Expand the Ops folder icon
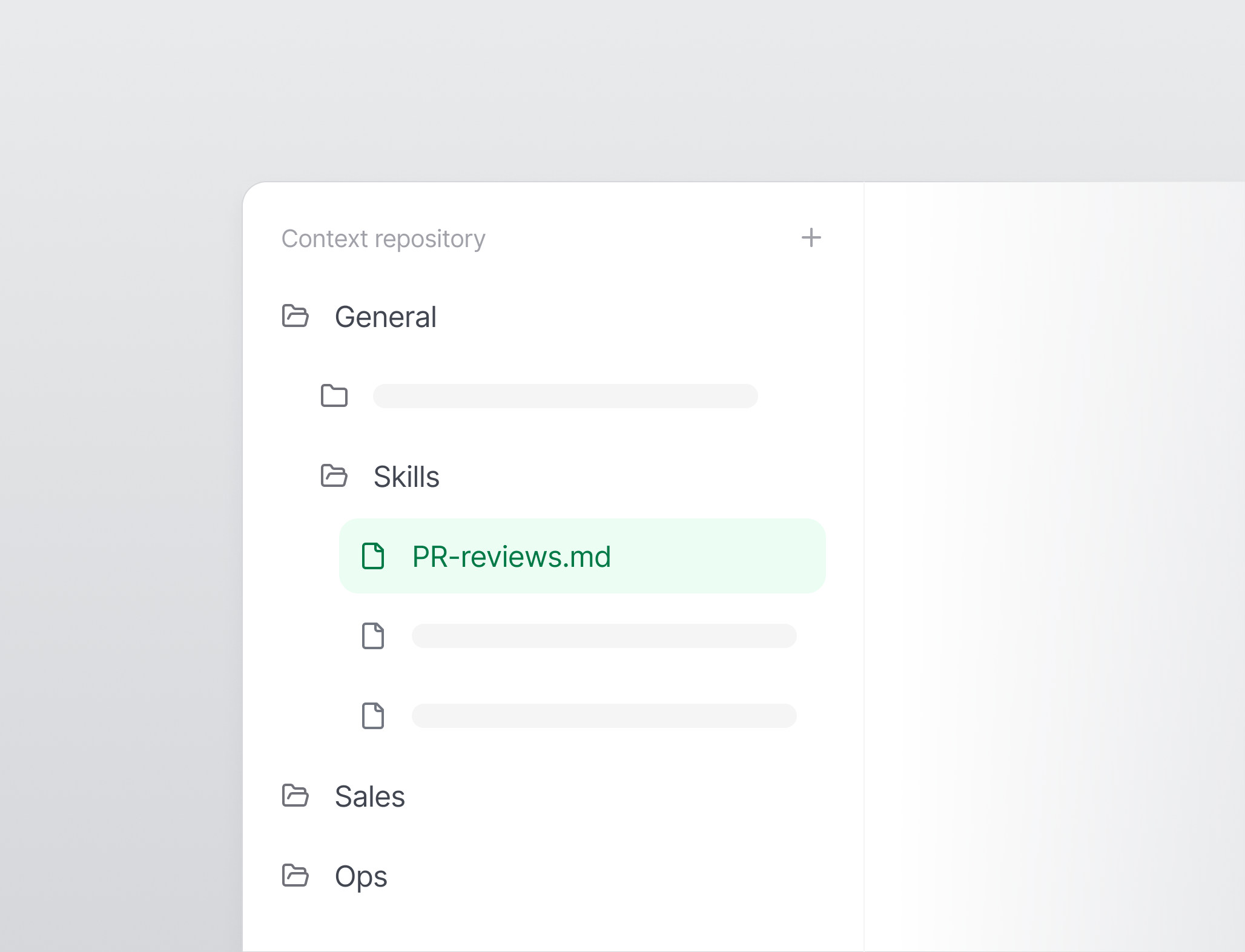Screen dimensions: 1245x952 [296, 876]
